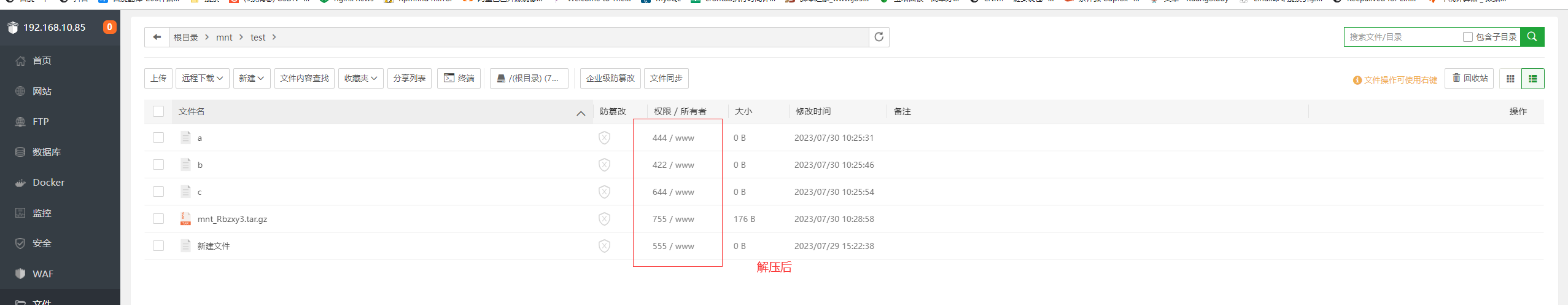Click the tamper-proof shield icon for file a
The width and height of the screenshot is (1568, 305).
click(x=605, y=138)
